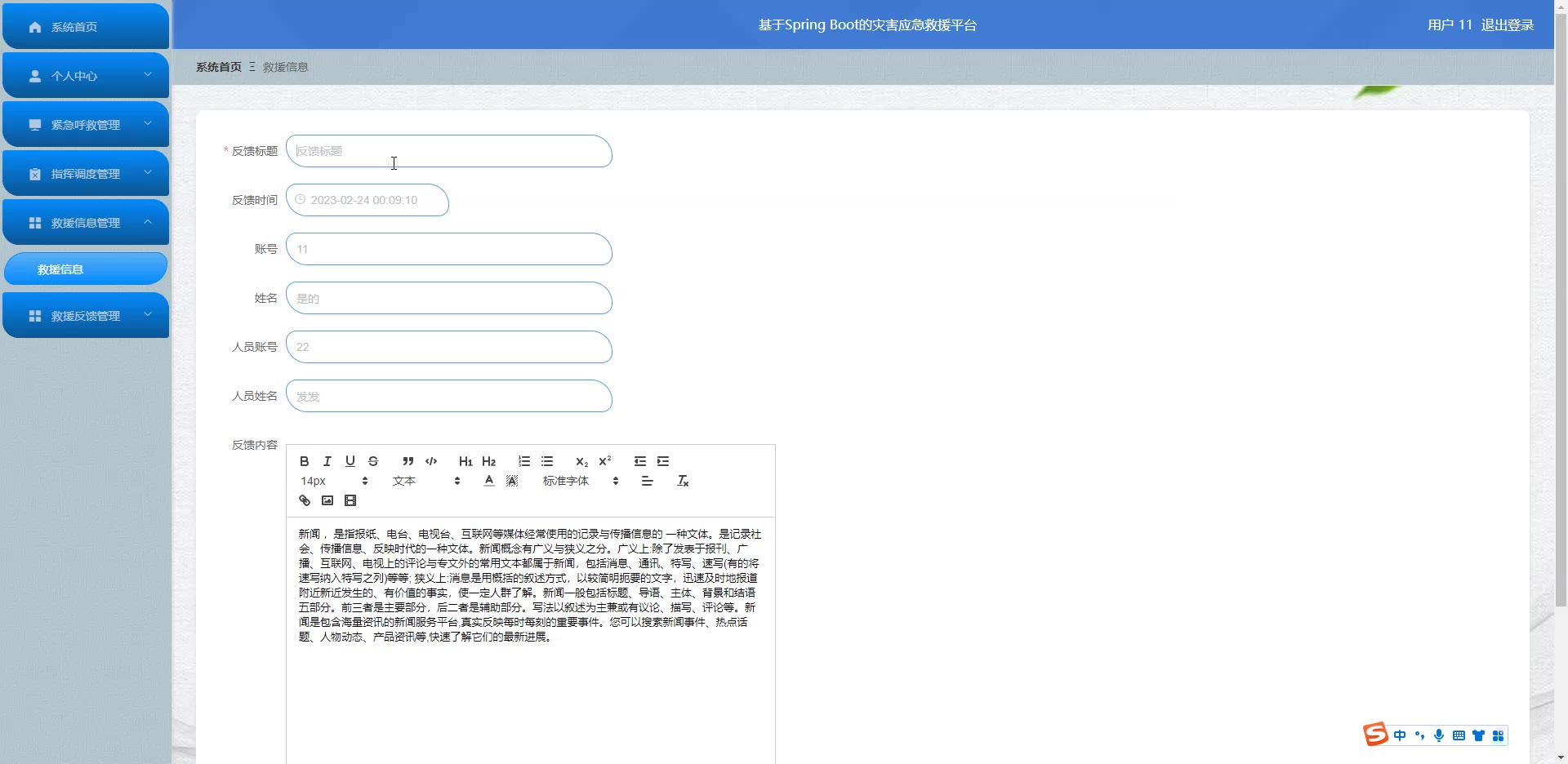Screen dimensions: 1568x764
Task: Apply superscript formatting
Action: [x=605, y=461]
